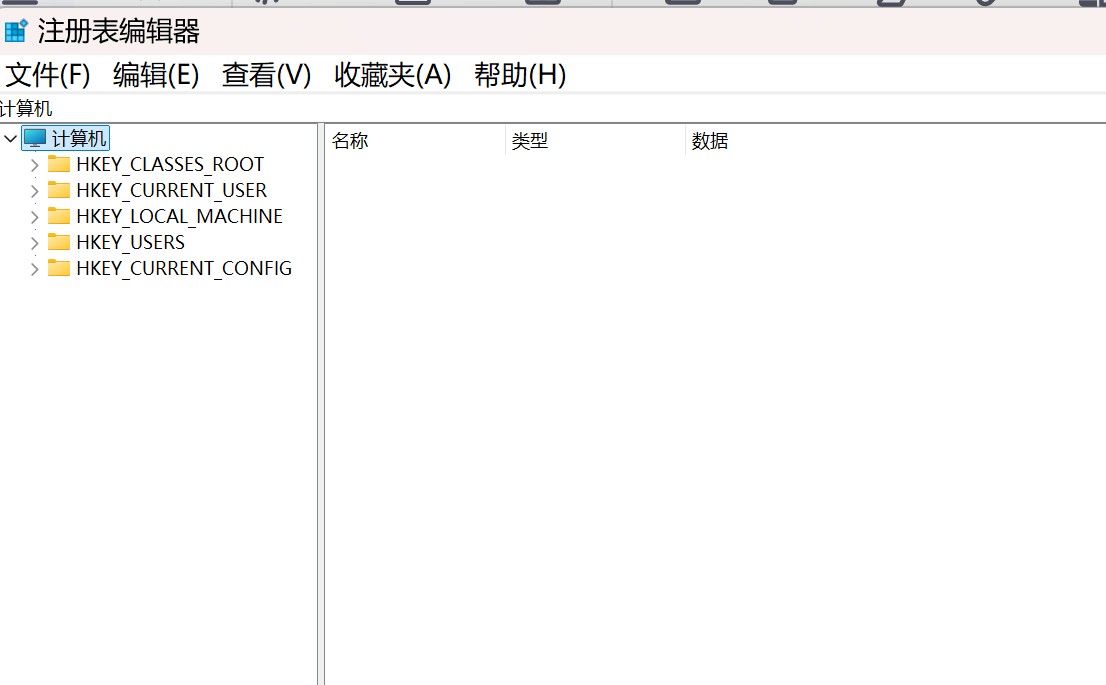This screenshot has height=685, width=1106.
Task: Sort by the 类型 column header
Action: coord(595,141)
